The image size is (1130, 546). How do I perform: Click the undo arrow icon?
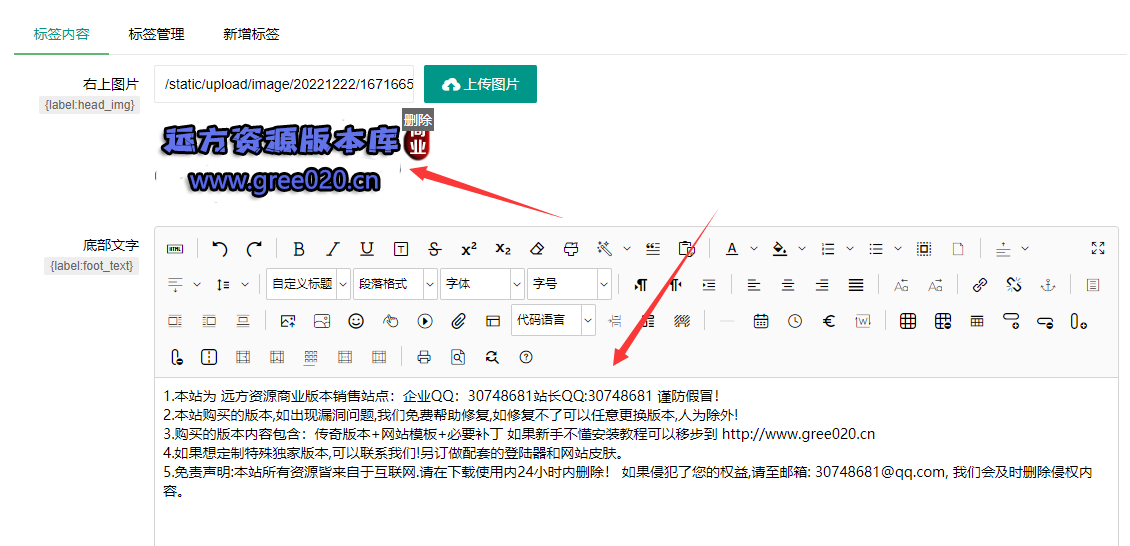click(220, 249)
